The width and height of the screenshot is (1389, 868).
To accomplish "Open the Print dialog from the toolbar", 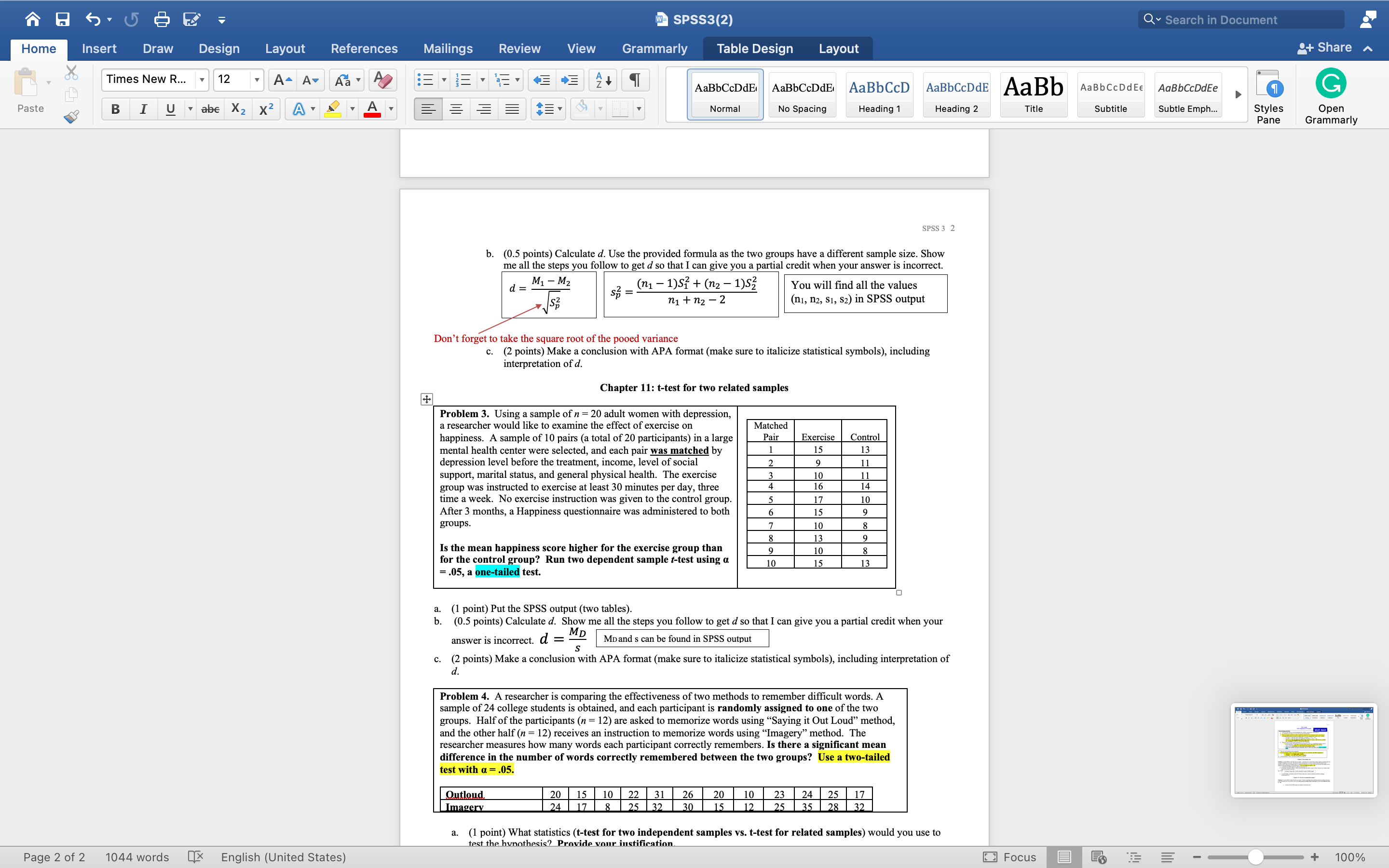I will 161,19.
